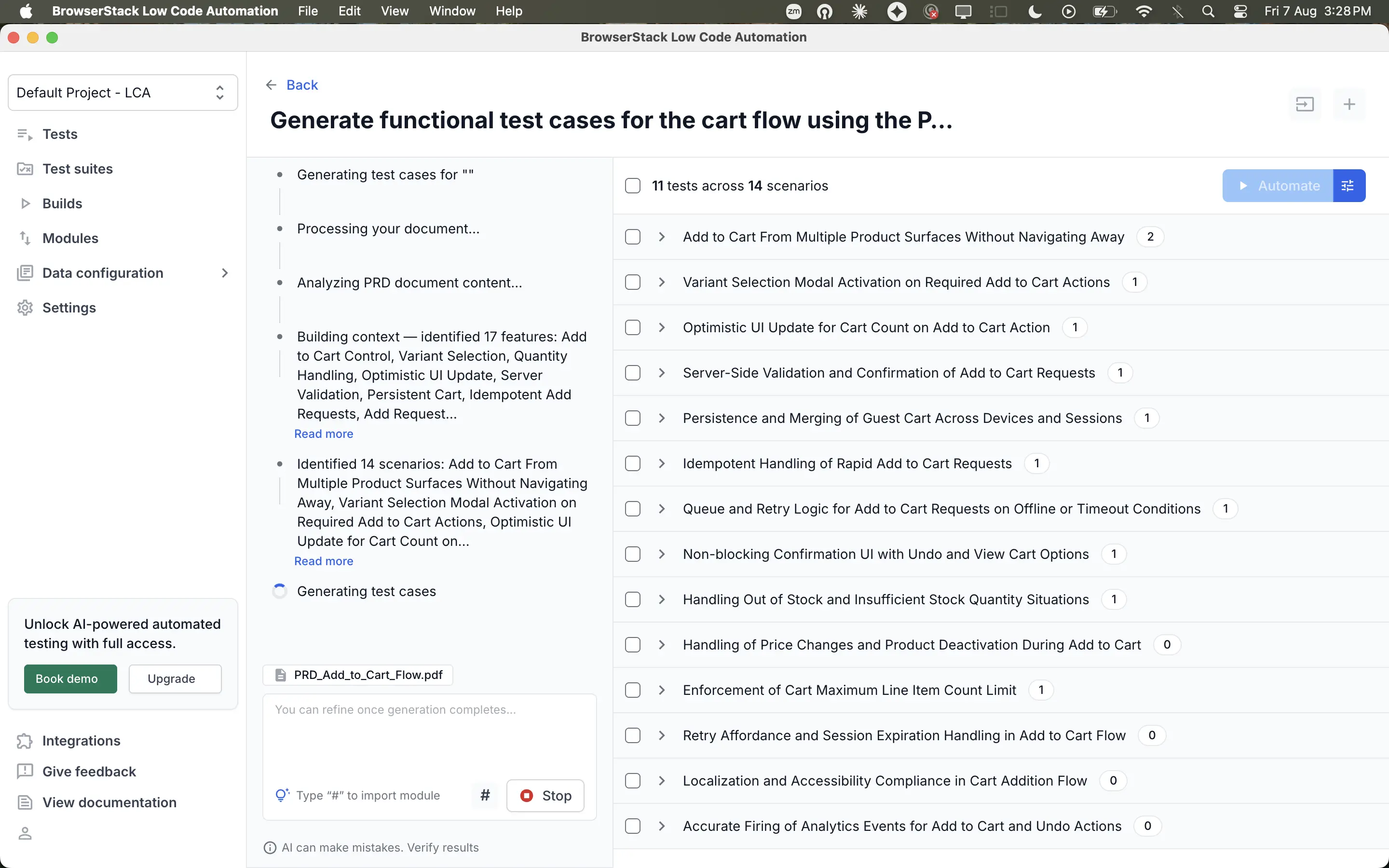
Task: Expand Accurate Firing of Analytics Events scenario
Action: (662, 827)
